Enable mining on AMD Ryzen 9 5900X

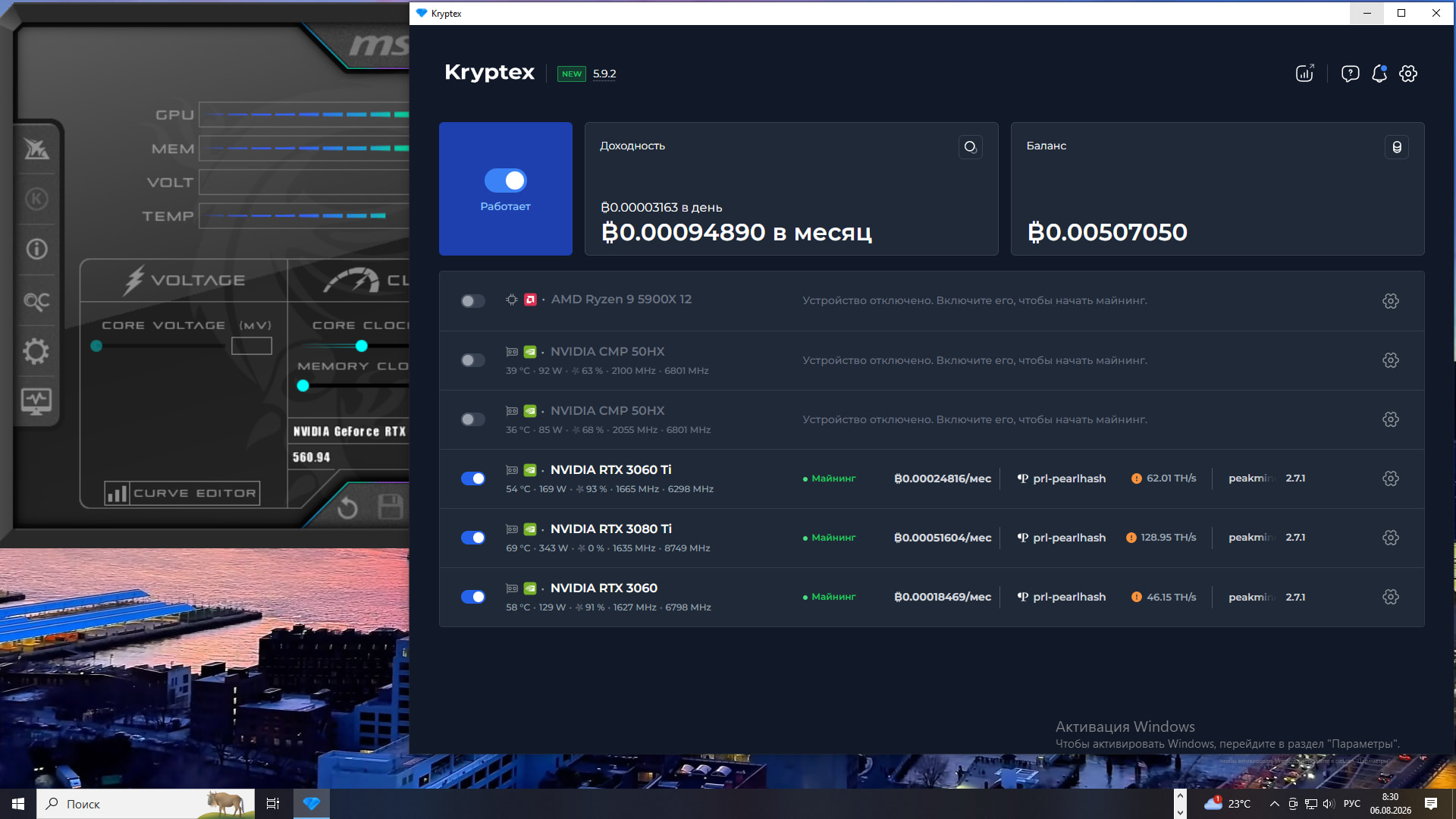click(x=472, y=301)
